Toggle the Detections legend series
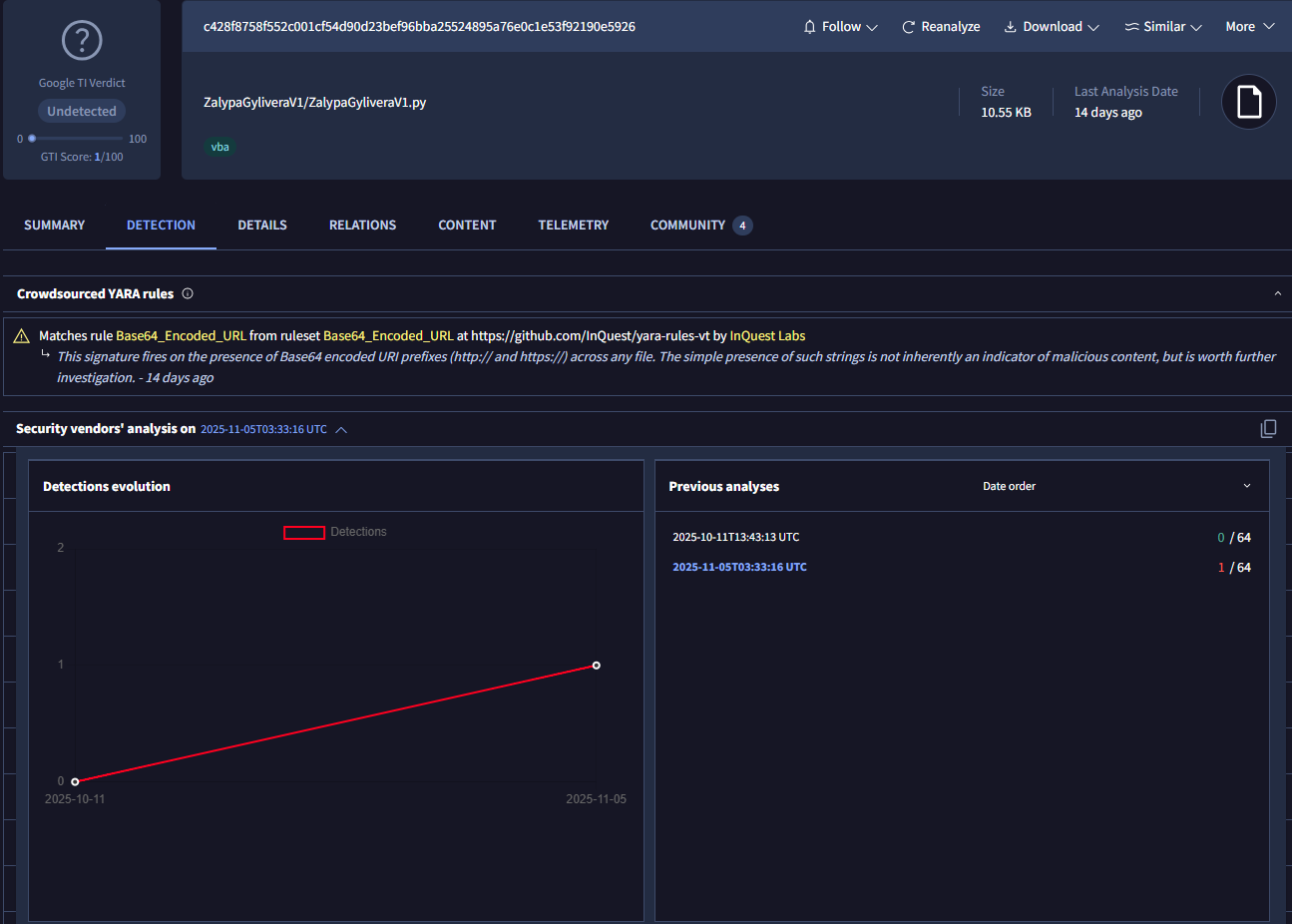The width and height of the screenshot is (1292, 924). click(304, 533)
